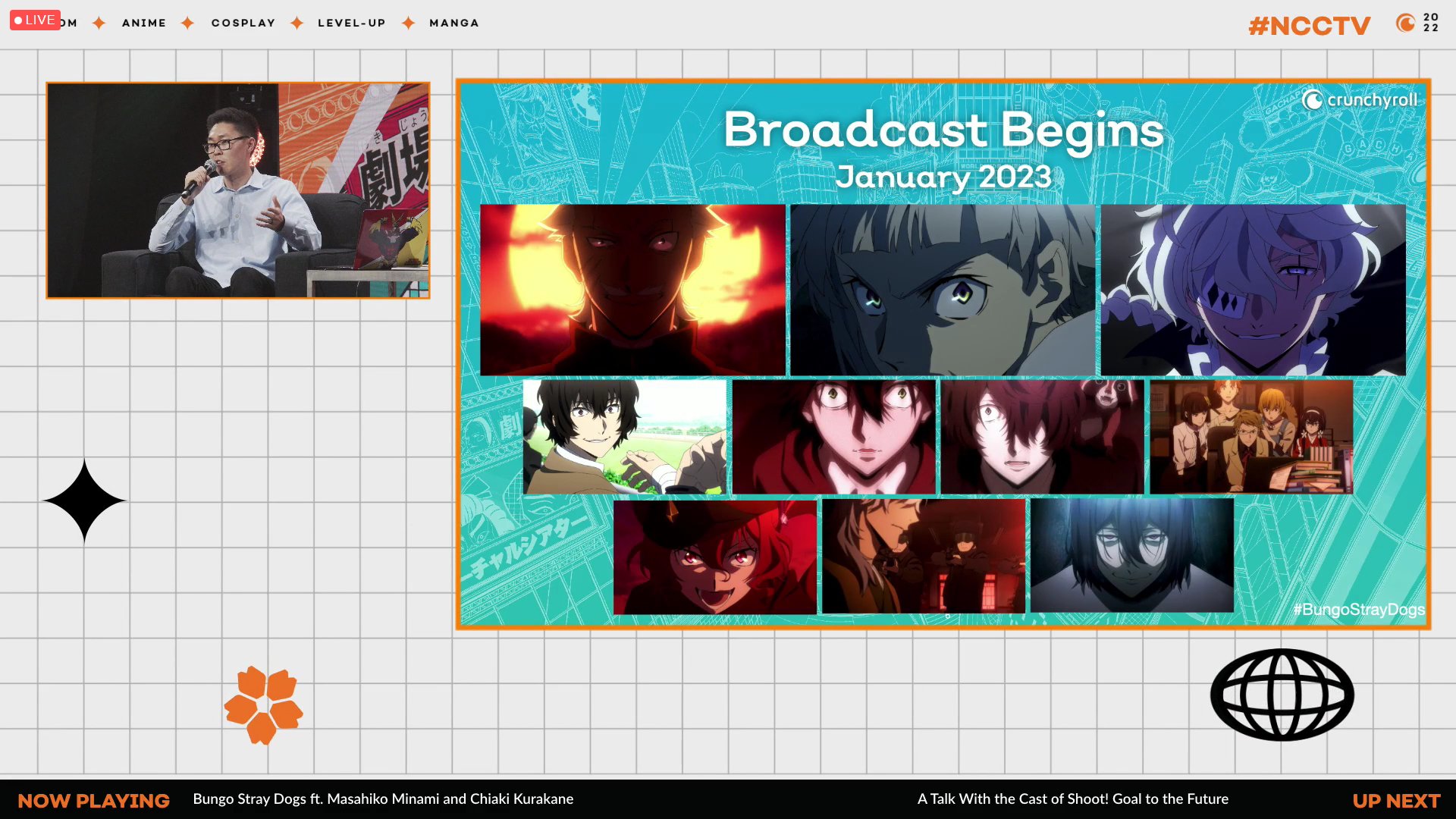
Task: Click the red LIVE indicator badge
Action: tap(35, 20)
